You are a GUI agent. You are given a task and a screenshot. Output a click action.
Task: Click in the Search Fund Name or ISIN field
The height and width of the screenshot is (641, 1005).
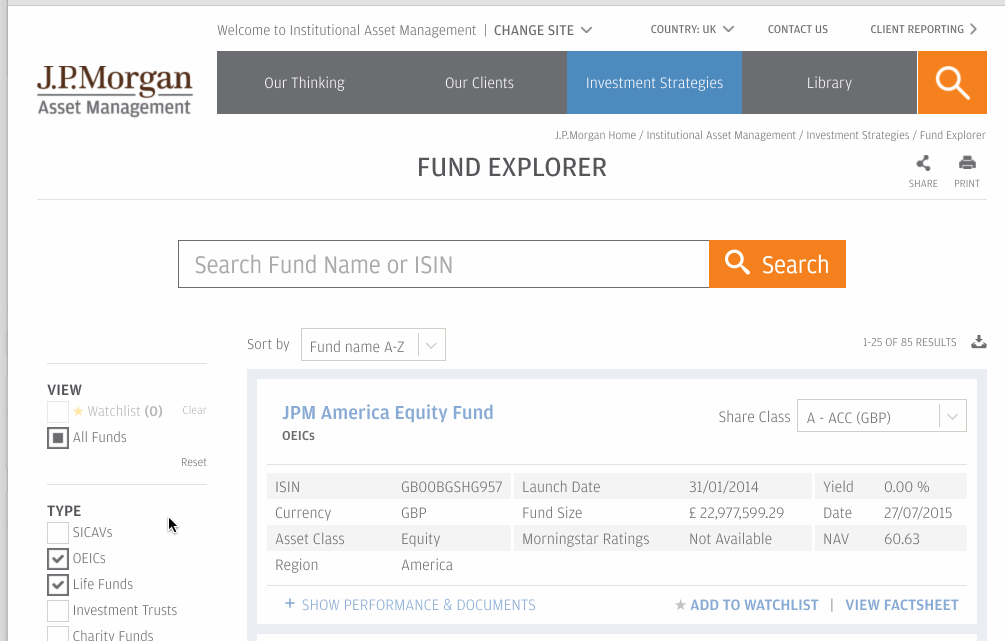pyautogui.click(x=444, y=264)
